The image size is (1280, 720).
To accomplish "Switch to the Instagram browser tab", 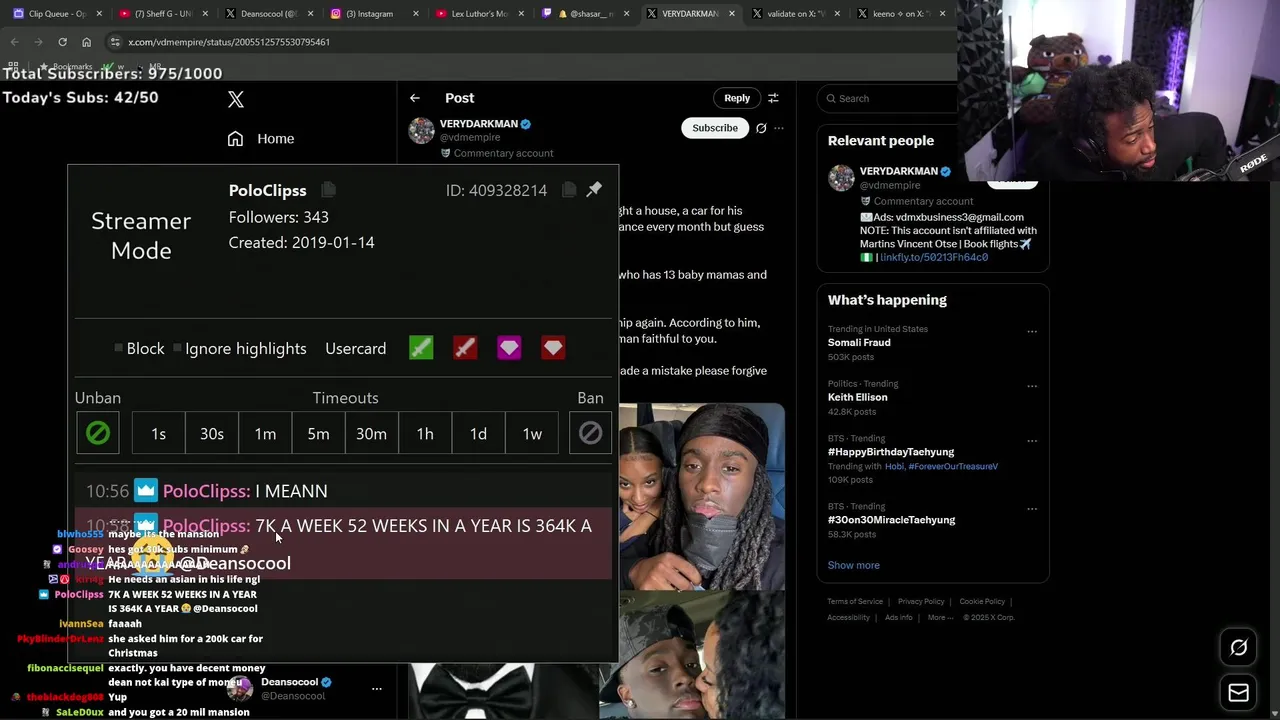I will tap(376, 14).
